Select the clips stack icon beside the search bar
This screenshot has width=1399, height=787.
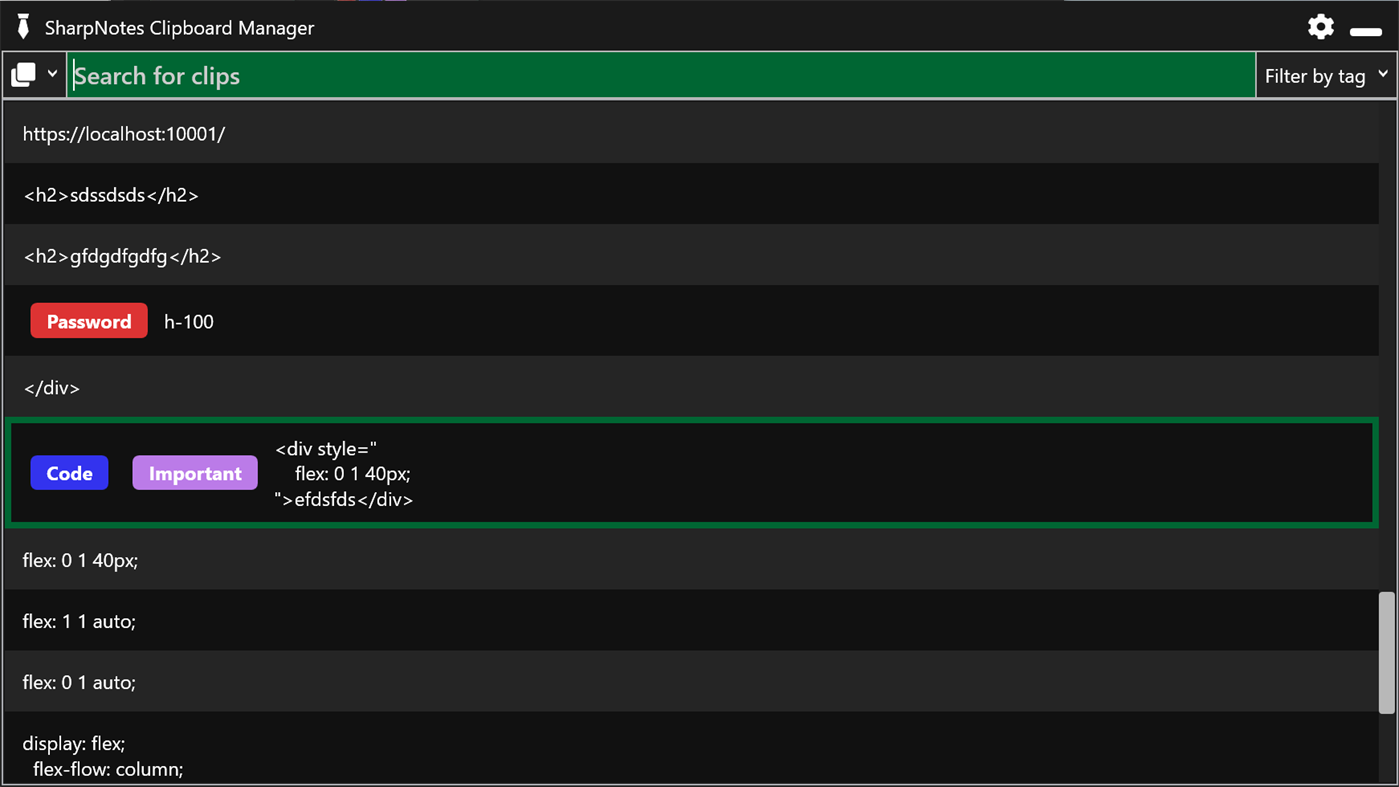[22, 73]
